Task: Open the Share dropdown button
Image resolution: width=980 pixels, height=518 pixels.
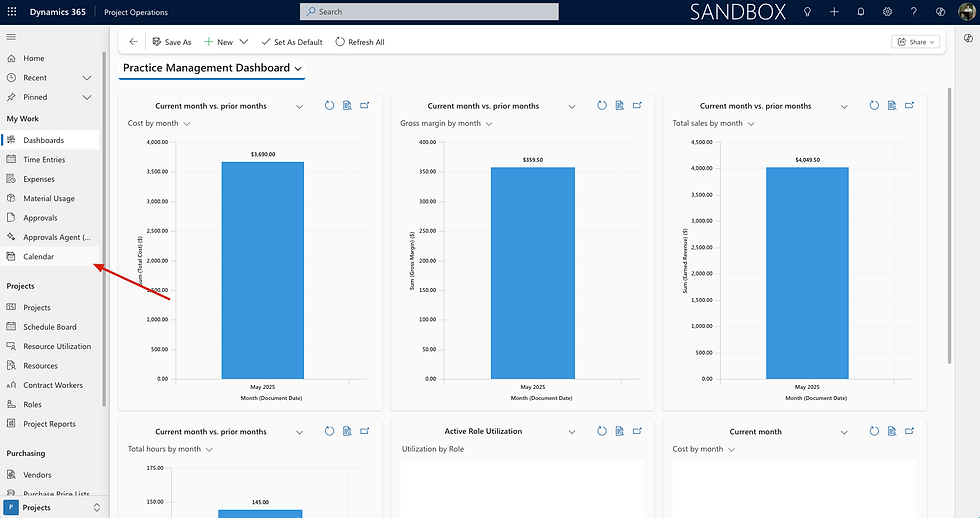Action: click(916, 42)
